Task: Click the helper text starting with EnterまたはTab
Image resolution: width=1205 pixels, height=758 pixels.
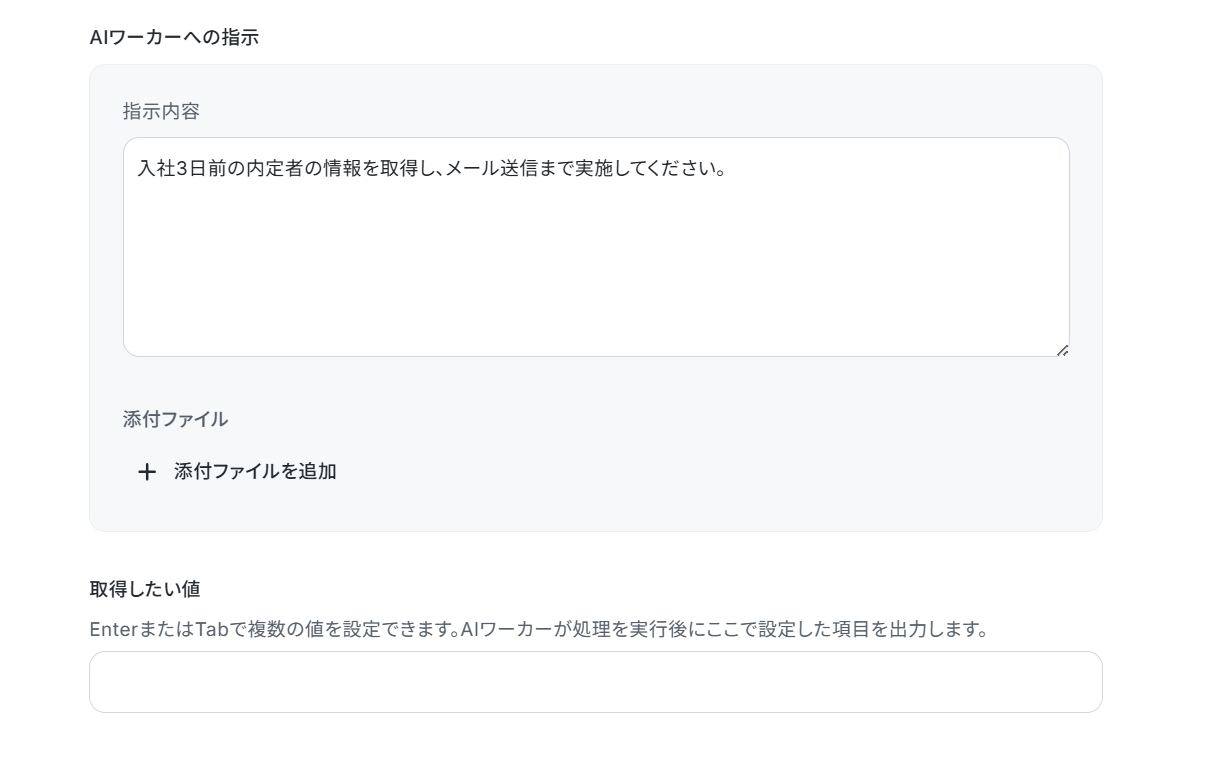Action: click(x=539, y=630)
